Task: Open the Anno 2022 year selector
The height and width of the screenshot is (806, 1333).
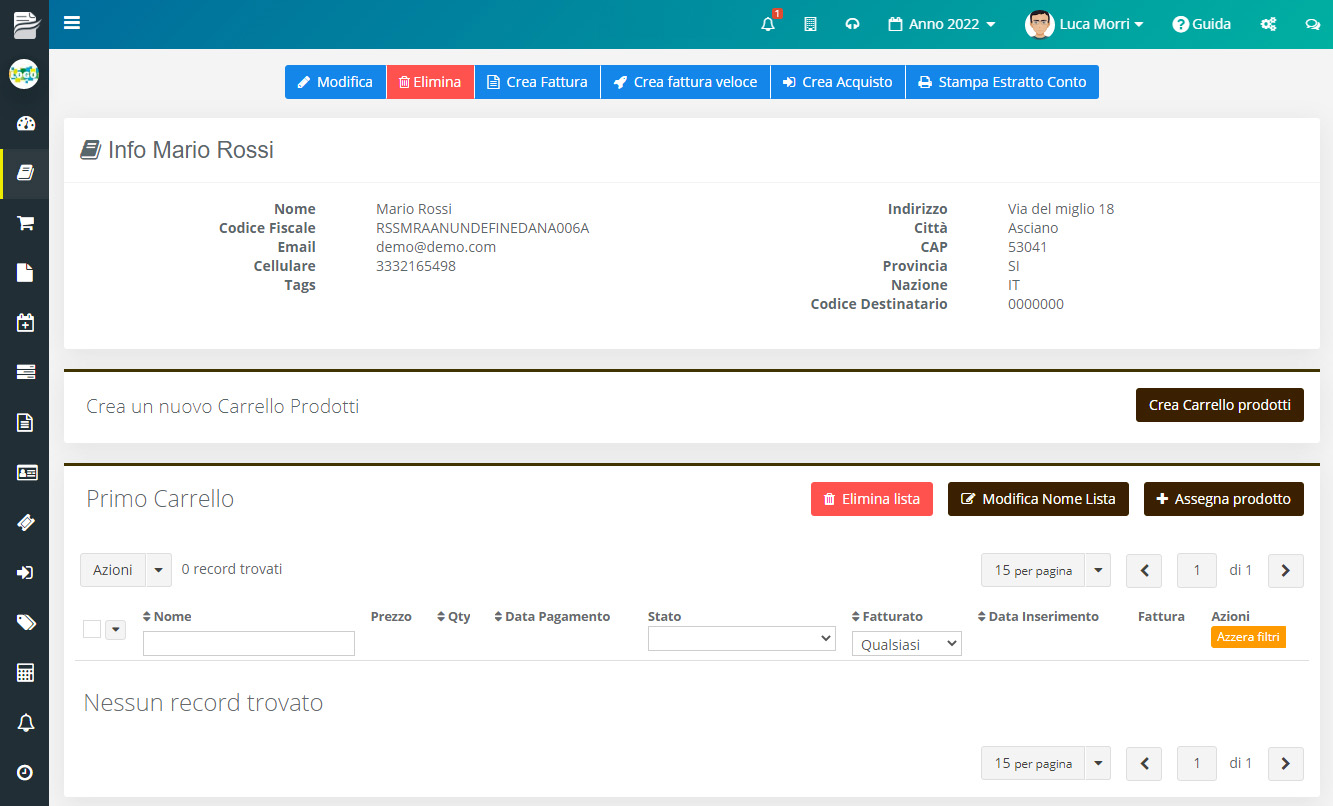Action: coord(942,24)
